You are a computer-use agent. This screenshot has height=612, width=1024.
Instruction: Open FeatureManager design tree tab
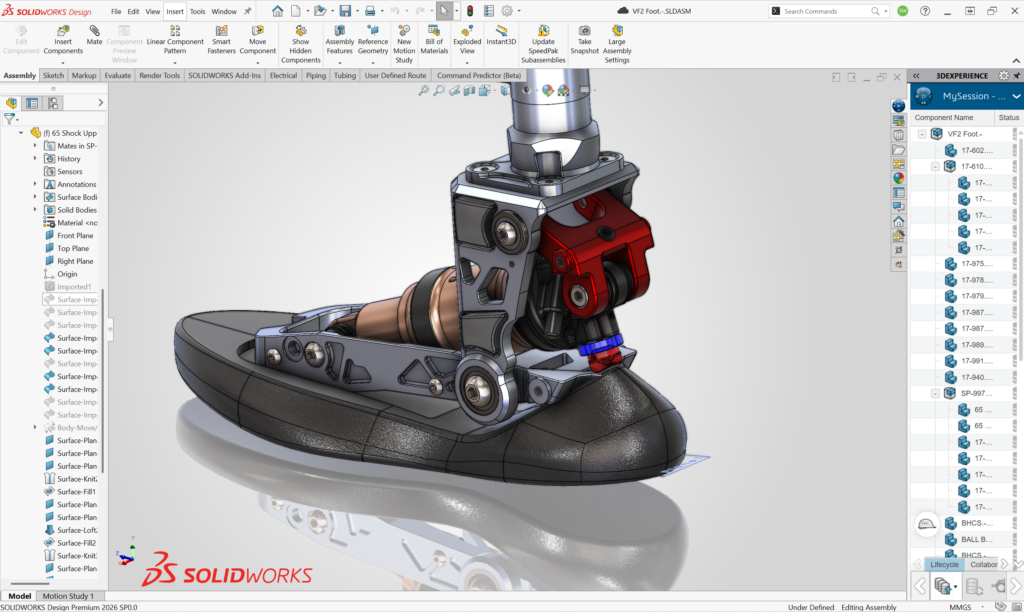click(11, 103)
